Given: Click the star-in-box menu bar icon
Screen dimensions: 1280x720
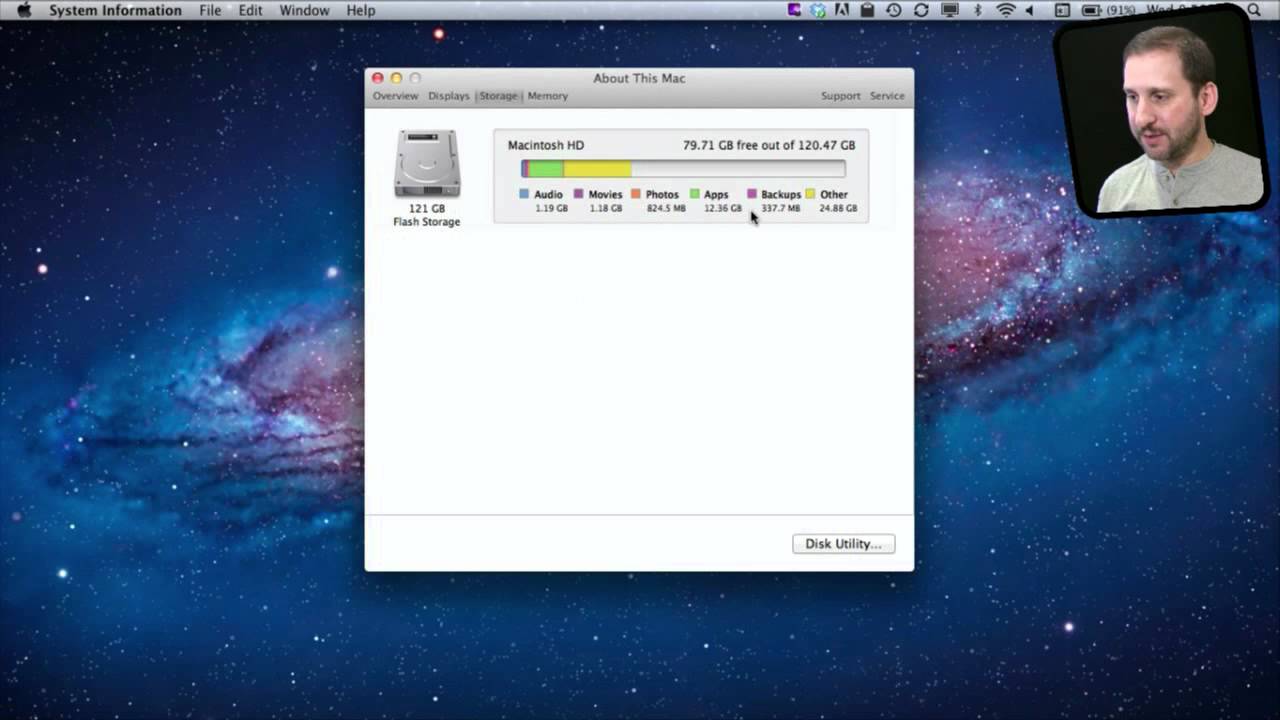Looking at the screenshot, I should point(1062,10).
